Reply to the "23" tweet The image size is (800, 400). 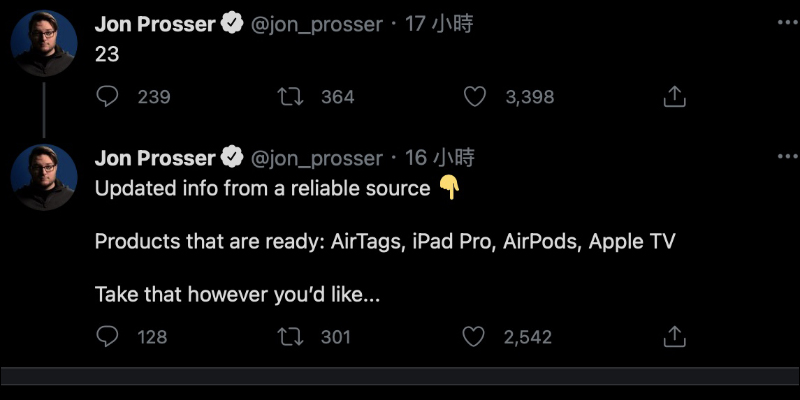tap(107, 96)
